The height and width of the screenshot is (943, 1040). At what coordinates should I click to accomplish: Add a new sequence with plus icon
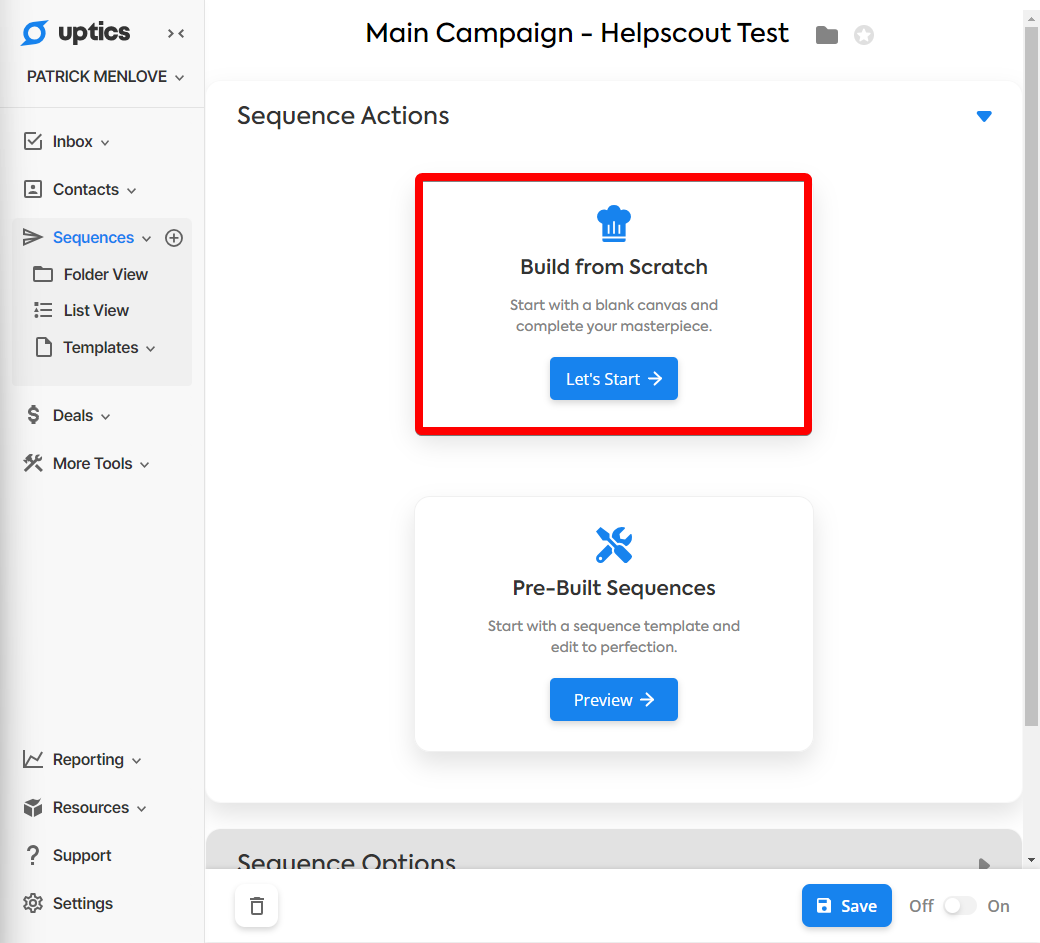tap(174, 238)
